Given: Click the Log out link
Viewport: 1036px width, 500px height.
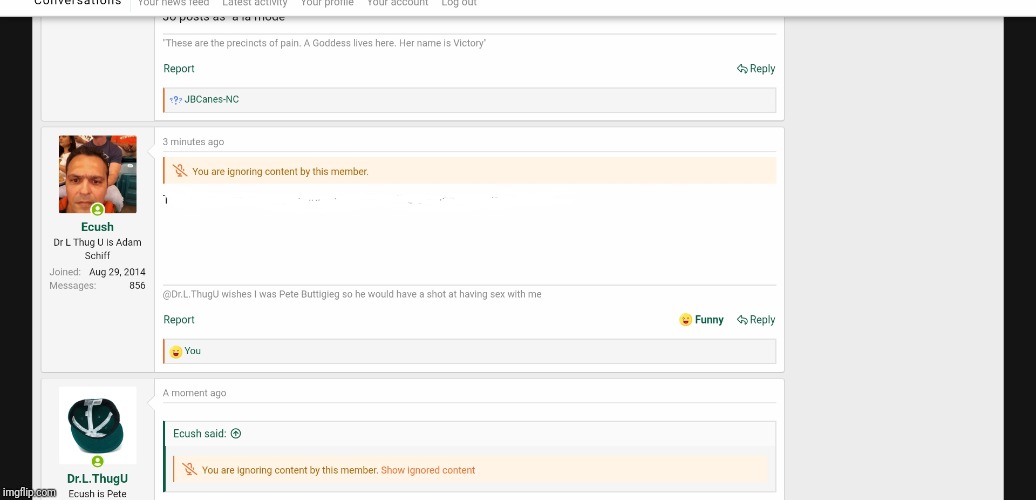Looking at the screenshot, I should [459, 4].
